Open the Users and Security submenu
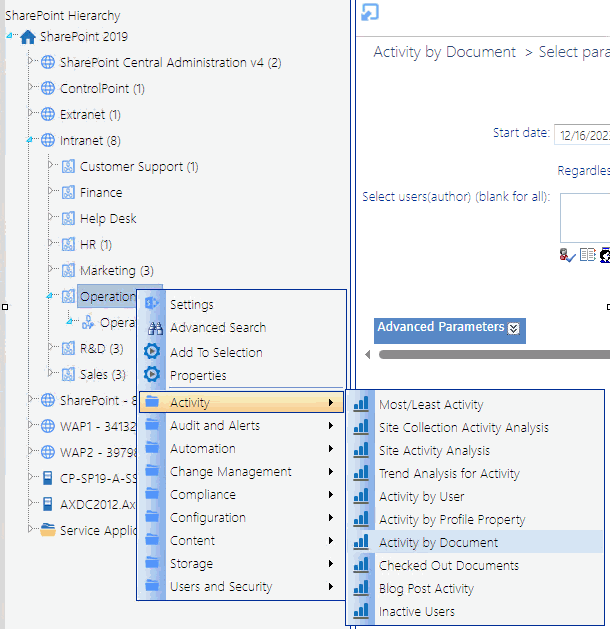The height and width of the screenshot is (629, 610). point(241,586)
